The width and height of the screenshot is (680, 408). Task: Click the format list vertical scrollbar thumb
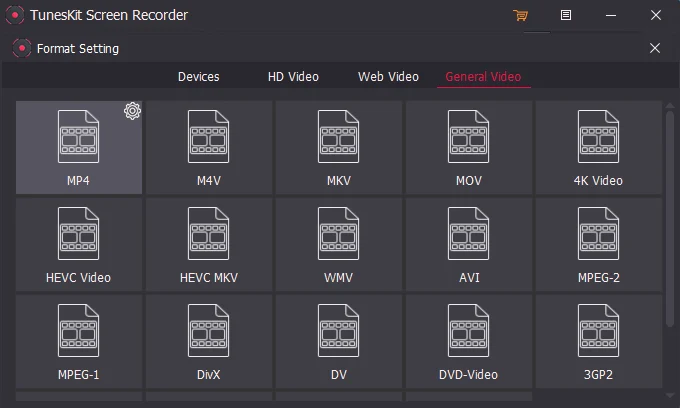[x=670, y=219]
